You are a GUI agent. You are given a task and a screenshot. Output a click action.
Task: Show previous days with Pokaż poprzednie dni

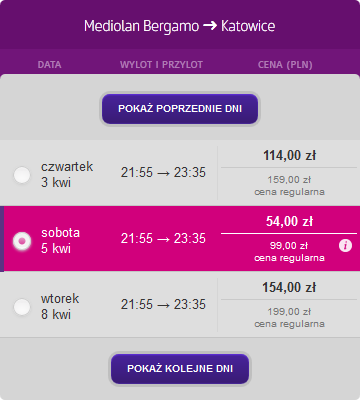(x=180, y=109)
